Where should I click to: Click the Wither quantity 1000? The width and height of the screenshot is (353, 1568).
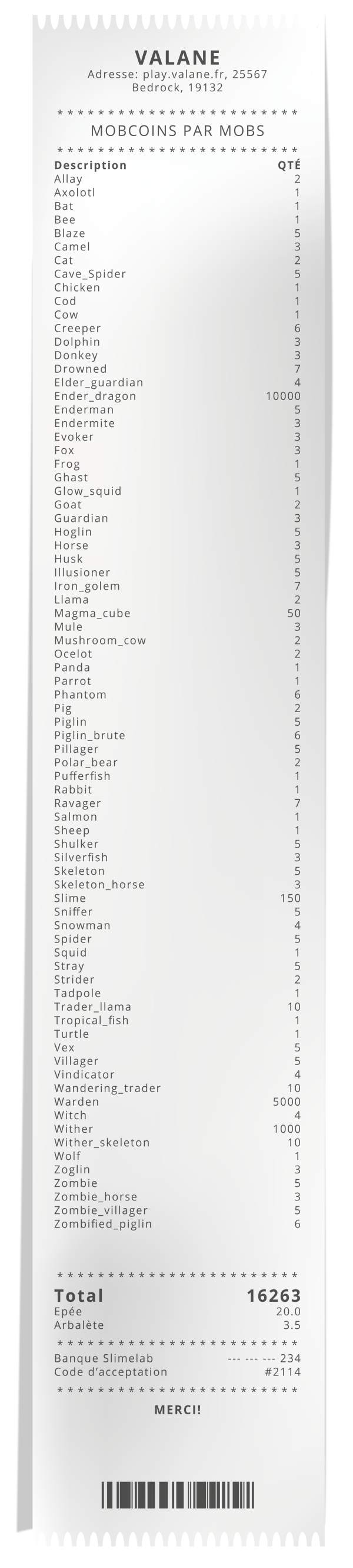coord(287,1129)
